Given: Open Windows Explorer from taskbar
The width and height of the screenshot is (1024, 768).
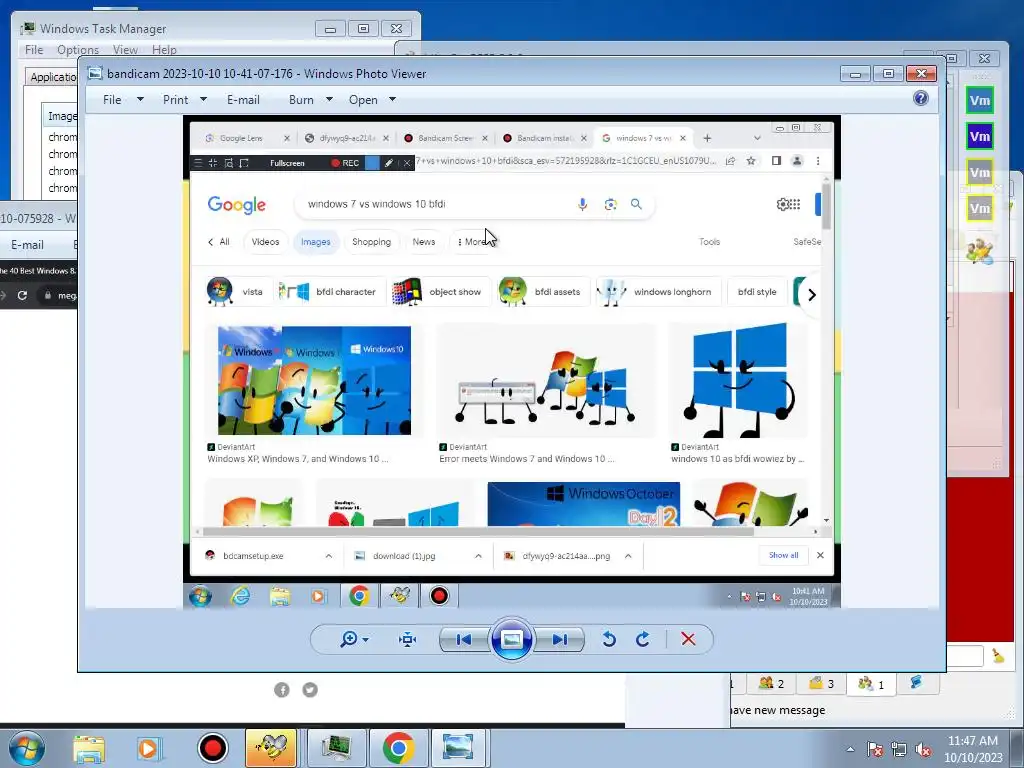Looking at the screenshot, I should pyautogui.click(x=89, y=748).
